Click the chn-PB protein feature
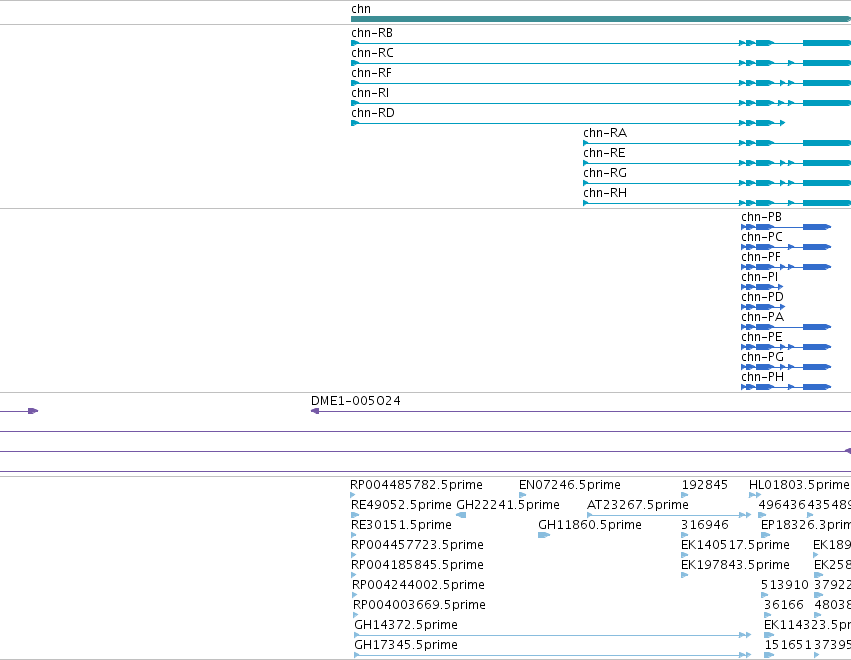Screen dimensions: 851x660 tap(786, 227)
